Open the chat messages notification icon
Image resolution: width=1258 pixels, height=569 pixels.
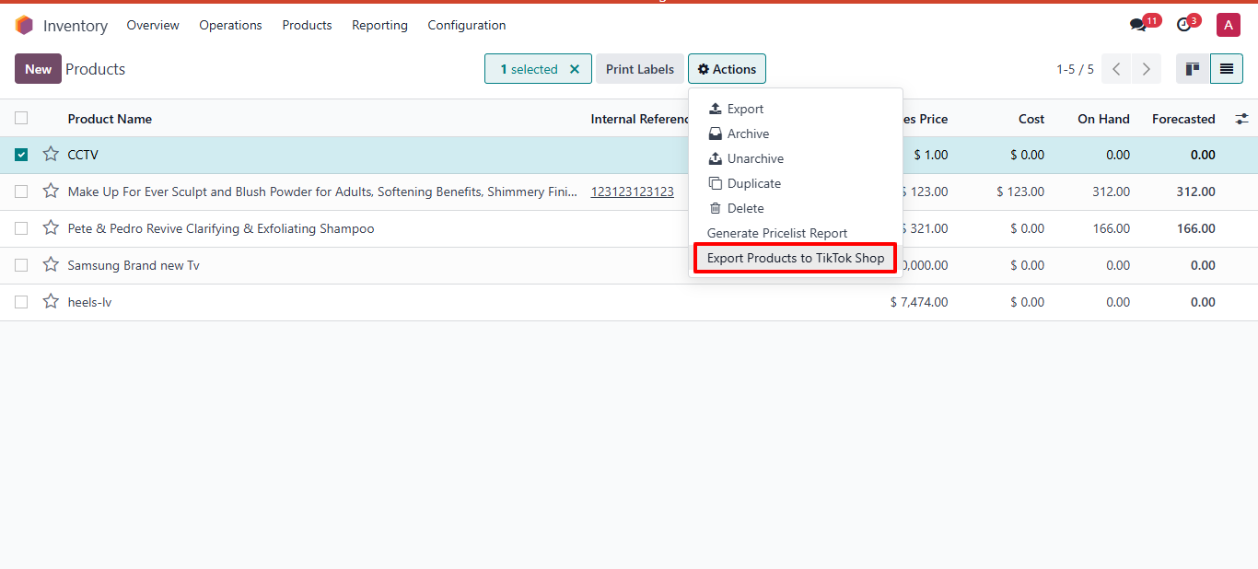pos(1138,25)
